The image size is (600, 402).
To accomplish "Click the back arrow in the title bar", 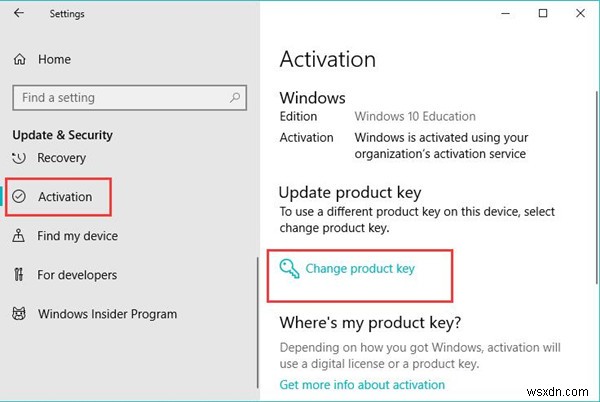I will [x=20, y=14].
